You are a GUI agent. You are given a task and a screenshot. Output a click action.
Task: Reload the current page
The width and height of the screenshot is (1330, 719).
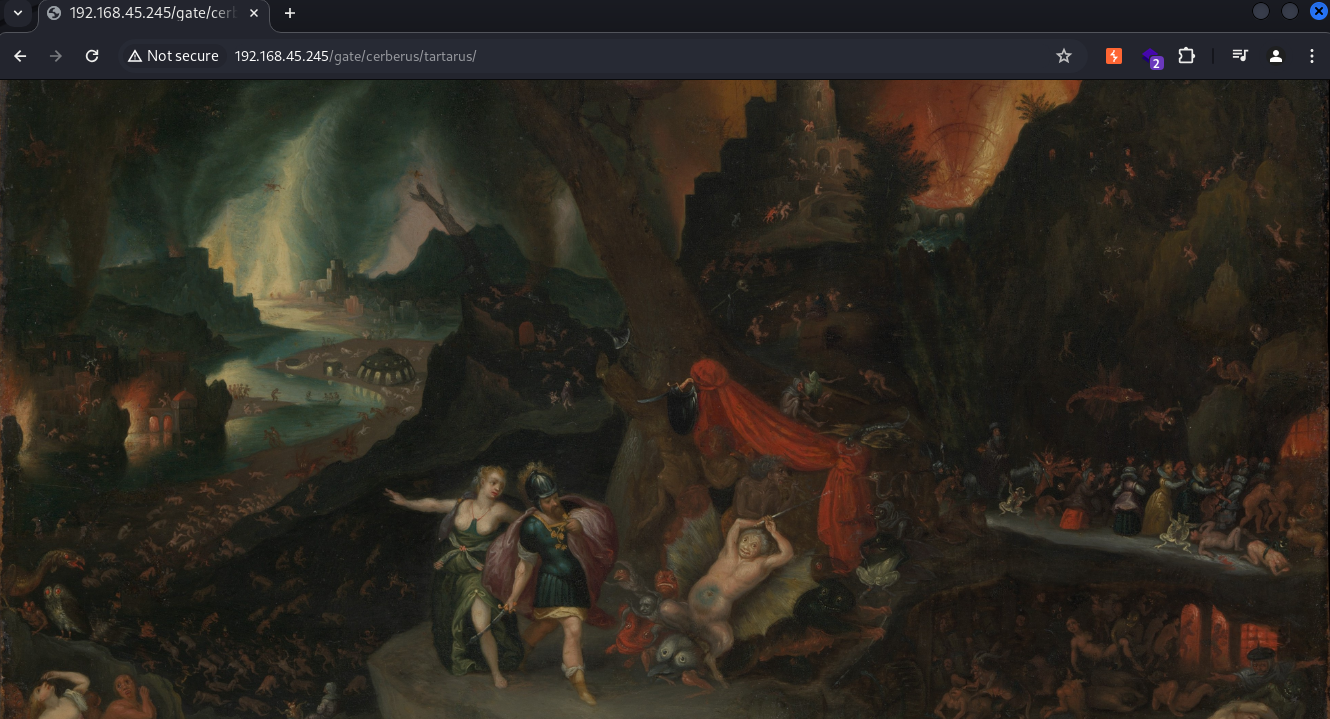pyautogui.click(x=92, y=56)
